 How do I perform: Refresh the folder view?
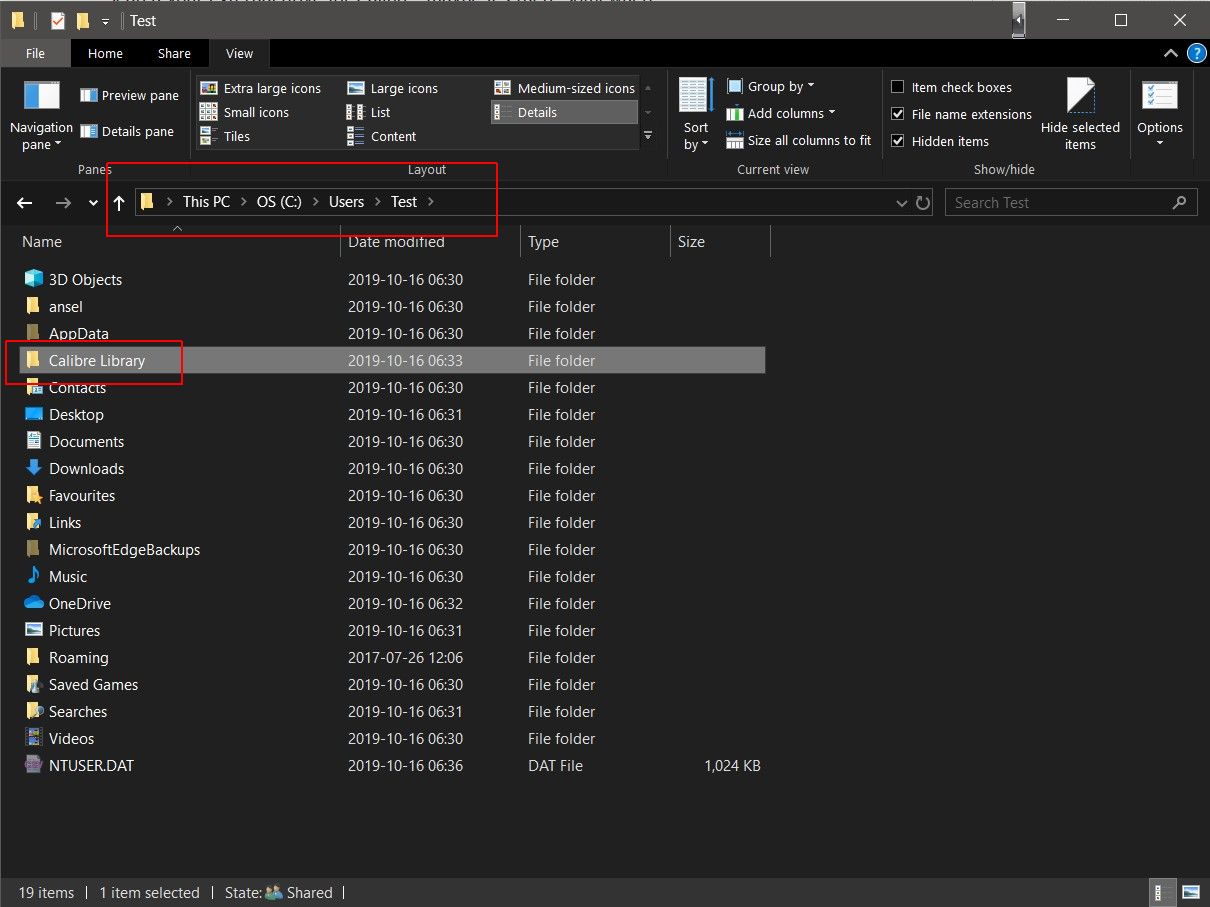(x=923, y=203)
